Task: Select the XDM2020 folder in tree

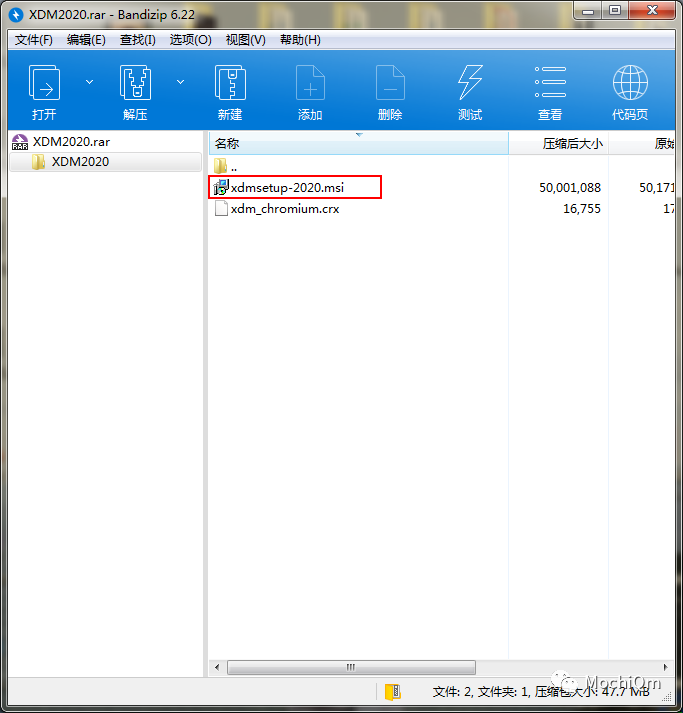Action: pos(80,162)
